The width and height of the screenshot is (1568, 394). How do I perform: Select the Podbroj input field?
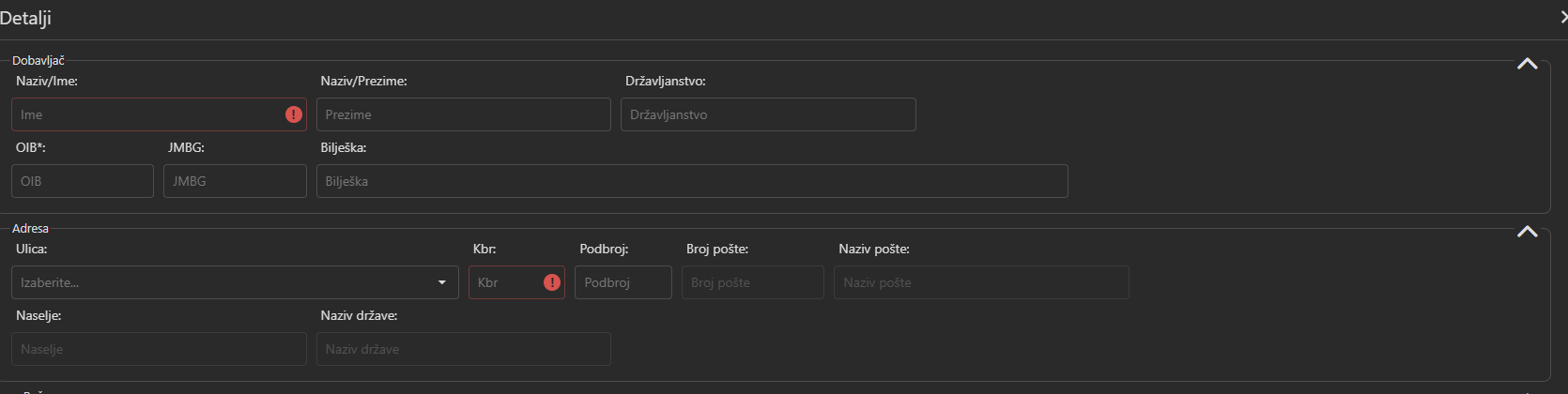click(623, 282)
